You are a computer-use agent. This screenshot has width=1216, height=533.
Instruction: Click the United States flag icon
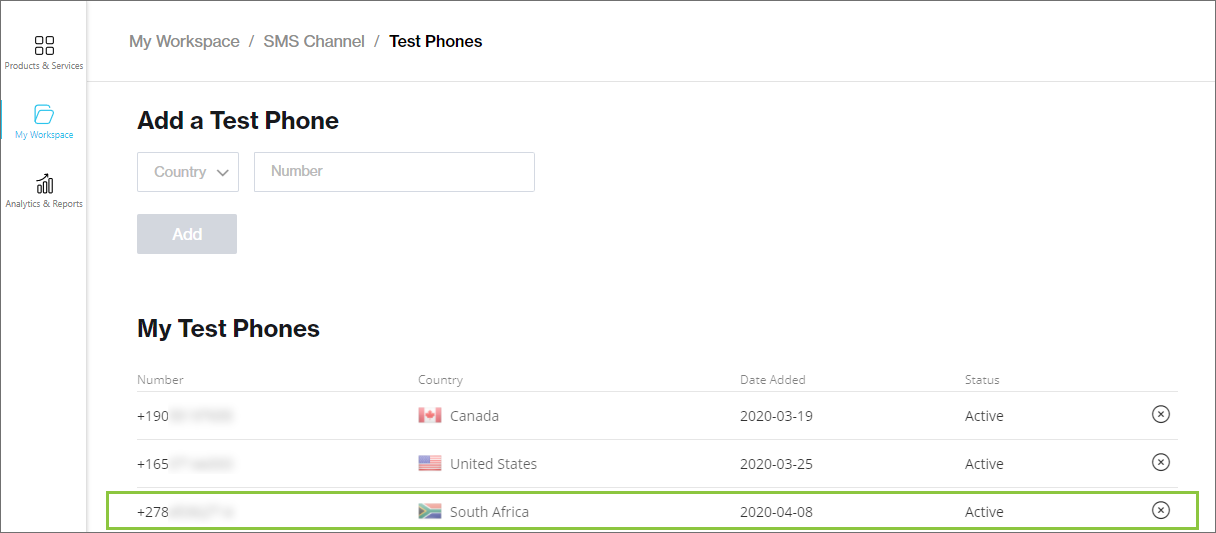pos(430,464)
